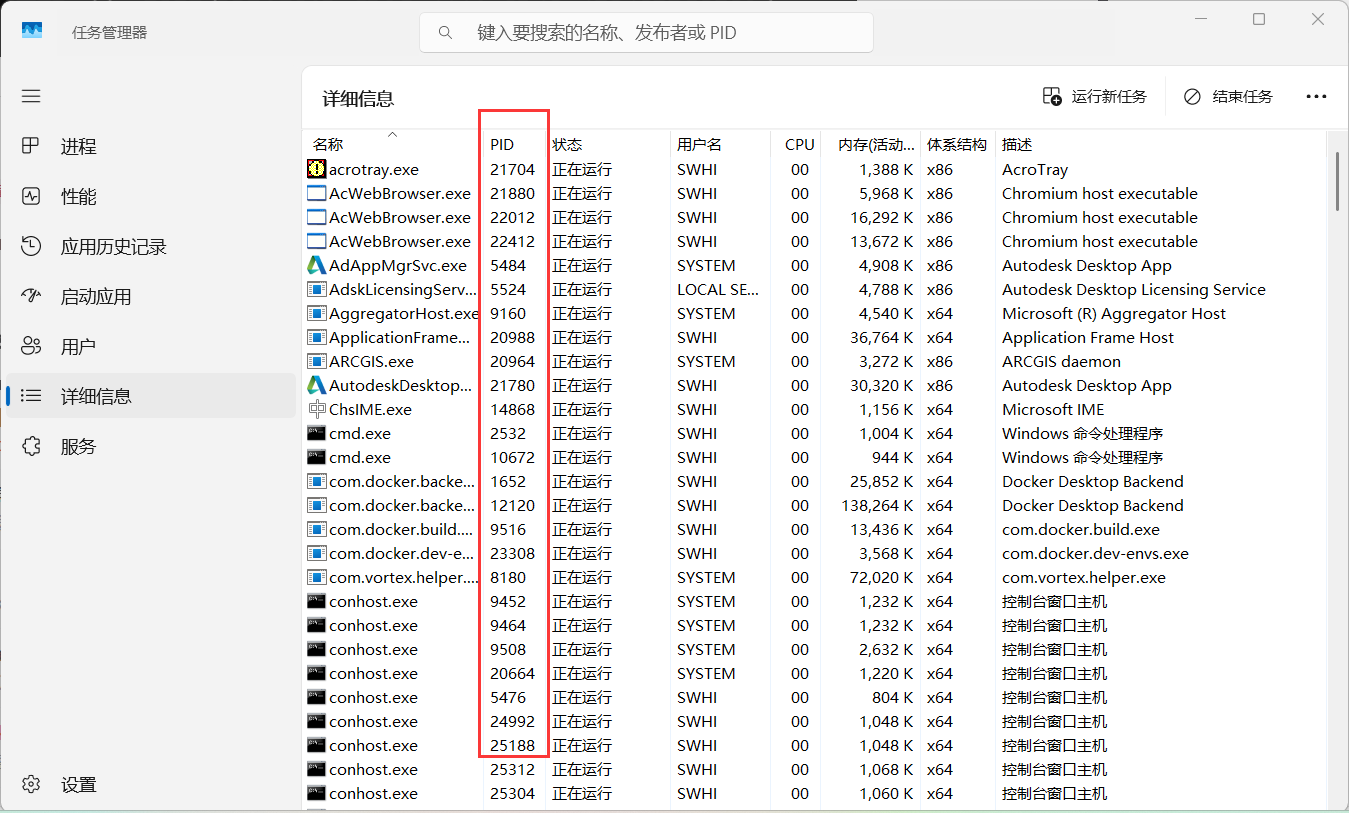Click the AdskLicensingServ... process icon
This screenshot has width=1349, height=813.
click(316, 289)
